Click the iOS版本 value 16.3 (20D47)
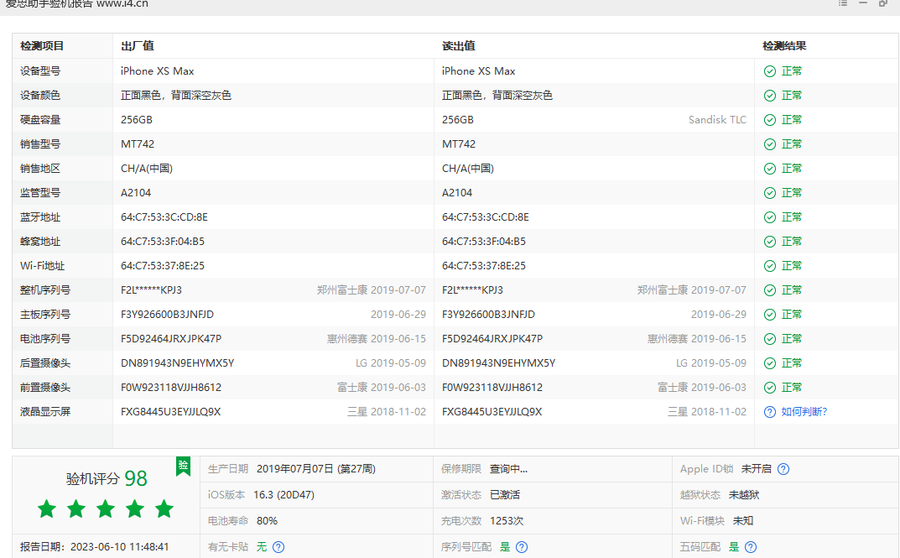Viewport: 900px width, 558px height. click(x=284, y=495)
